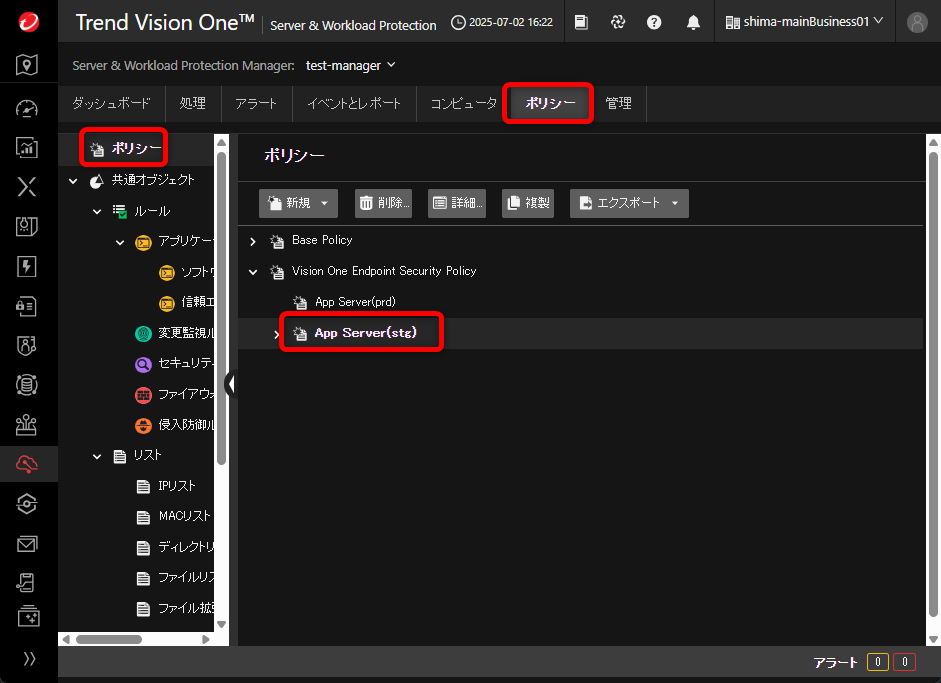941x683 pixels.
Task: Collapse the アプリケー tree node
Action: 120,242
